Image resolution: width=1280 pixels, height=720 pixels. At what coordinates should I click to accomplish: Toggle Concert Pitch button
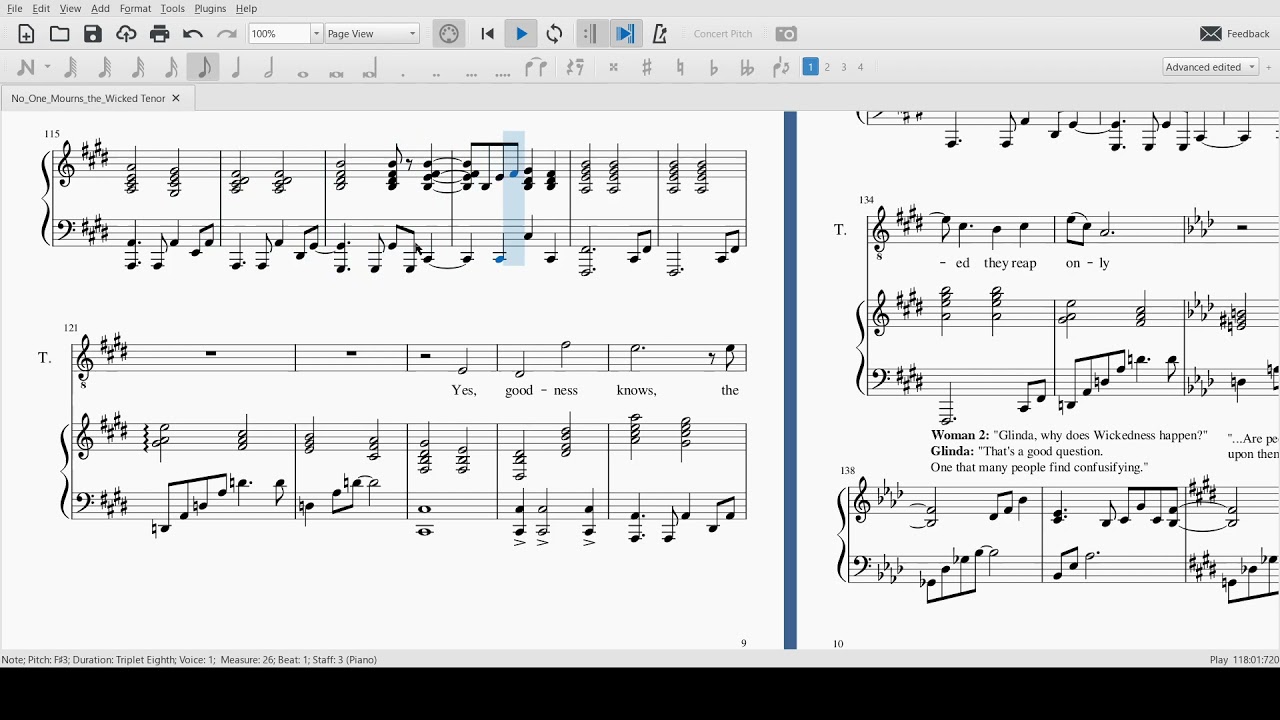click(x=723, y=34)
